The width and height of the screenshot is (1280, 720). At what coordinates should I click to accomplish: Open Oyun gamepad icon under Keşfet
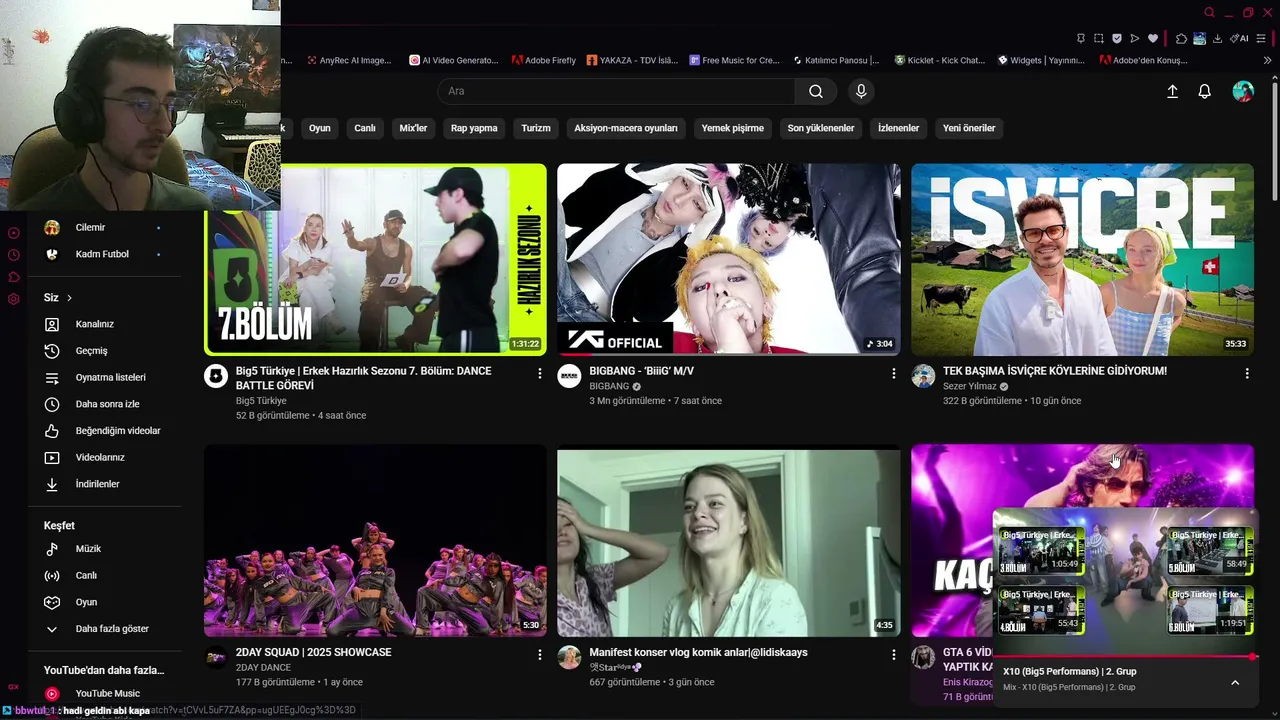pos(52,602)
